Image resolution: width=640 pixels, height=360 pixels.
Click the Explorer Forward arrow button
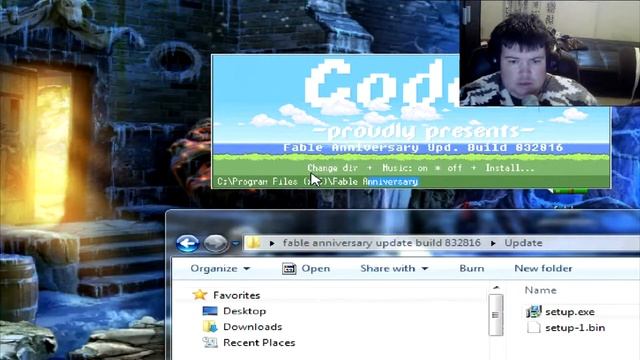[x=216, y=244]
